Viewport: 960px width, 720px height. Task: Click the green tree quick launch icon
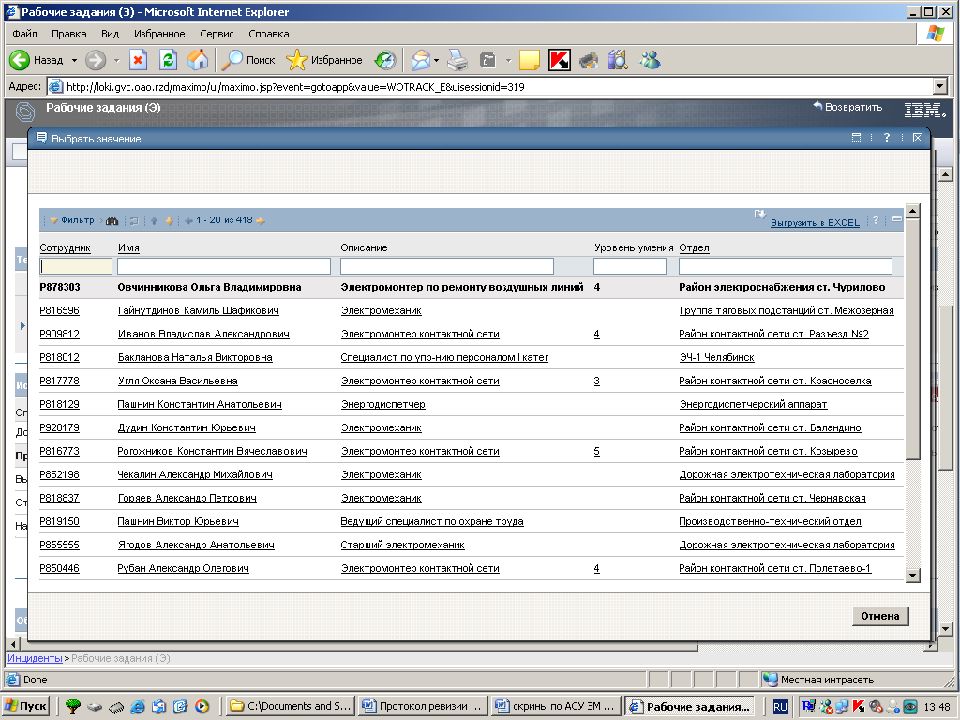(73, 706)
